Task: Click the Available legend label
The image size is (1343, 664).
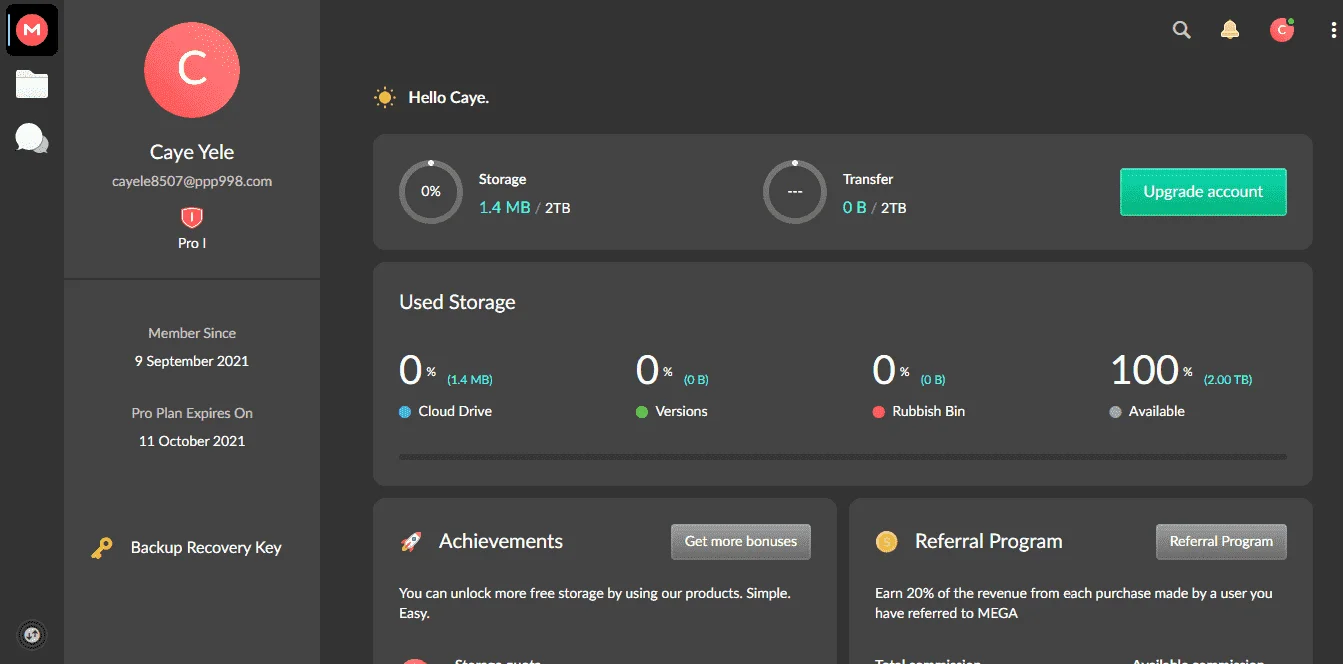Action: tap(1156, 411)
